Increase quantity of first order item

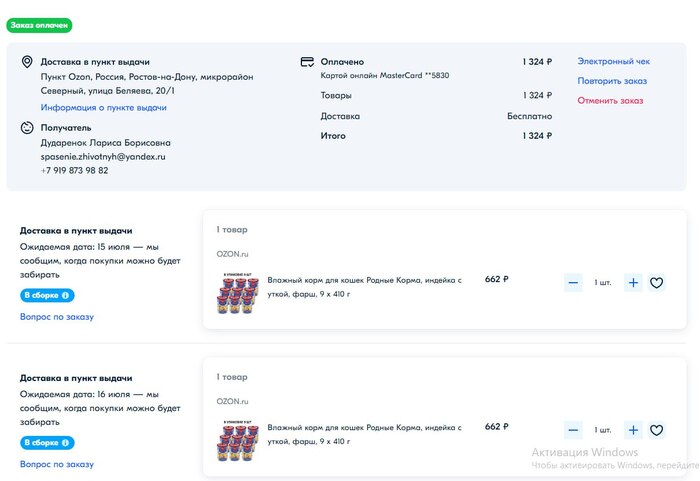633,283
